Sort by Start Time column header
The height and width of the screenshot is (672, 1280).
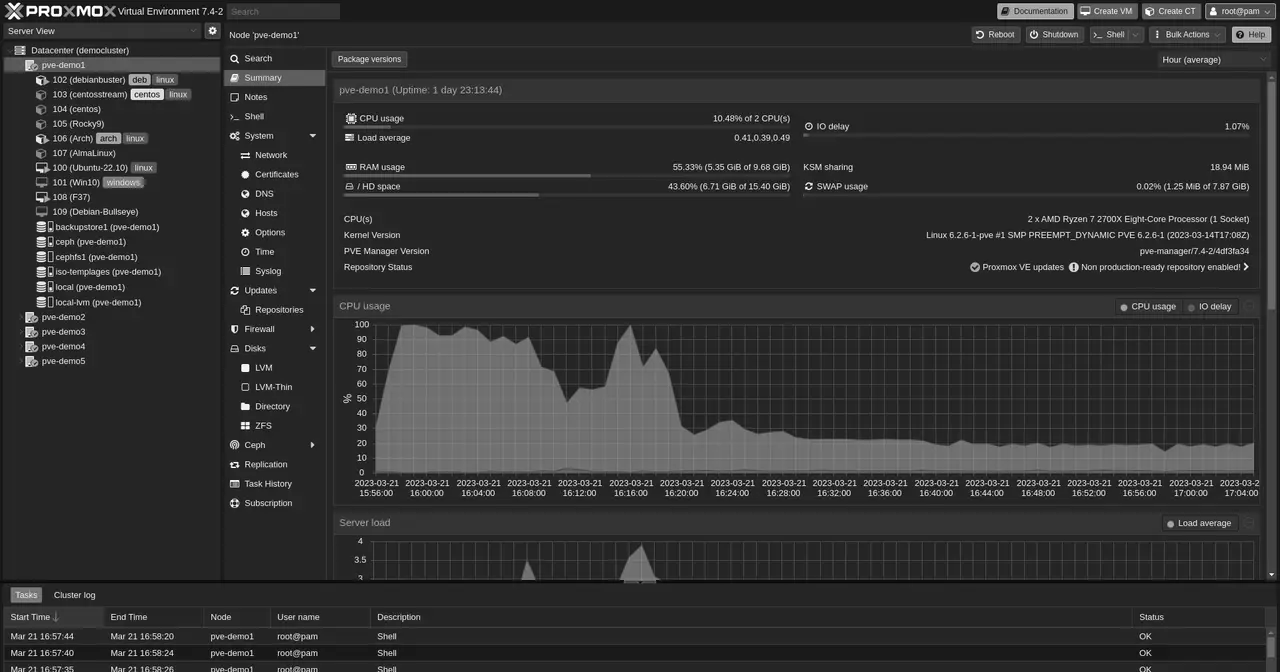click(x=52, y=617)
